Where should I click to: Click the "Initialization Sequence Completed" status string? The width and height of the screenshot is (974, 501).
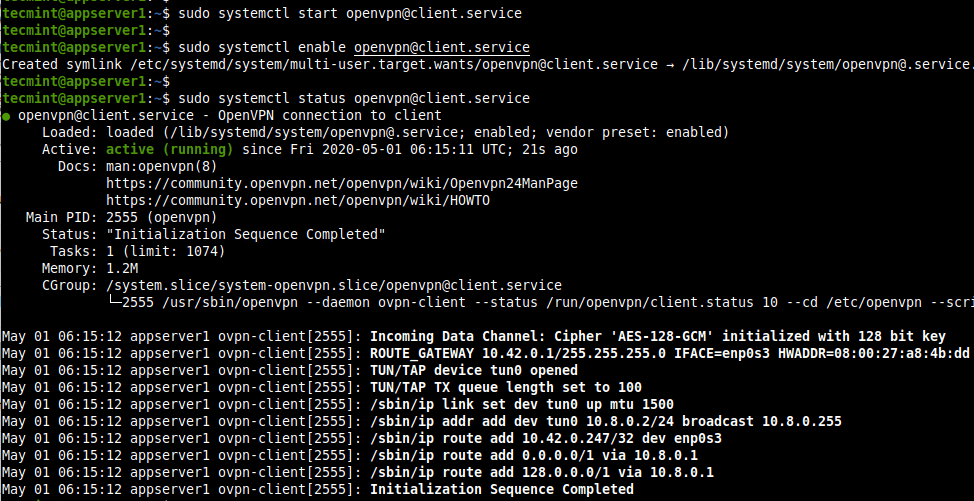coord(245,234)
